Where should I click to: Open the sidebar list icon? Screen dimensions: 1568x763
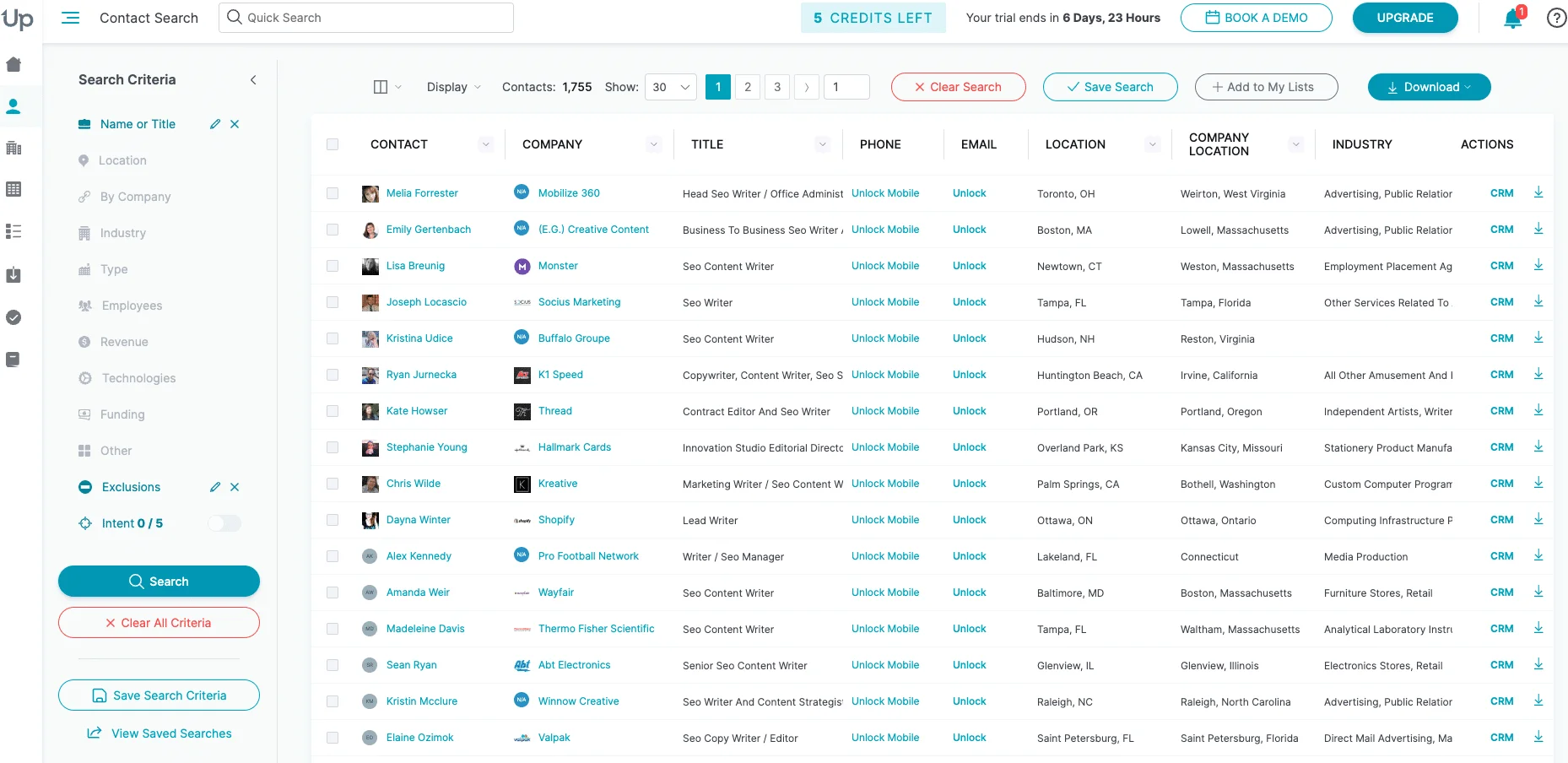click(x=14, y=231)
